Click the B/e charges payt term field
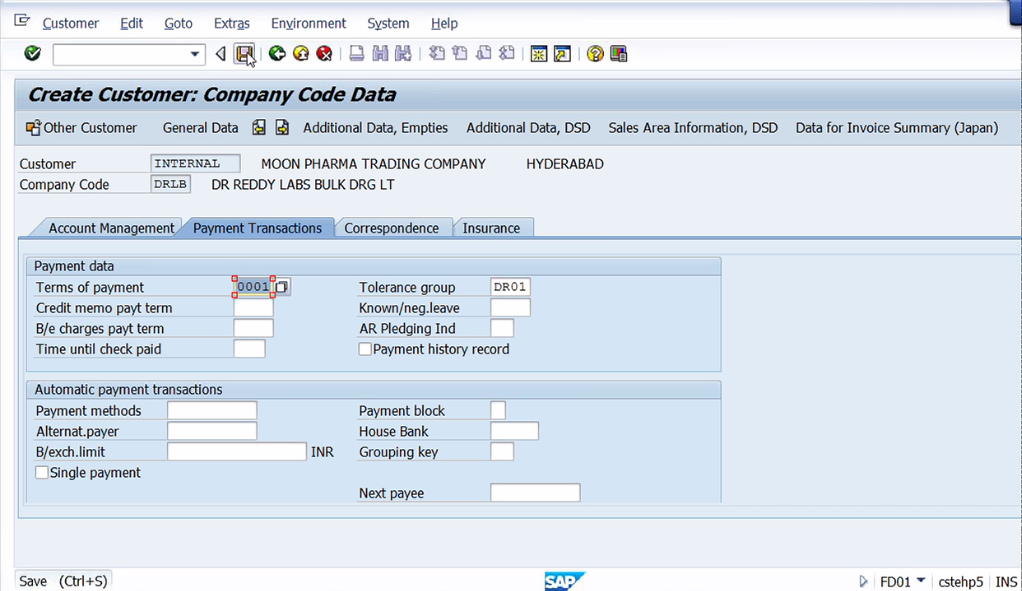 pos(253,328)
